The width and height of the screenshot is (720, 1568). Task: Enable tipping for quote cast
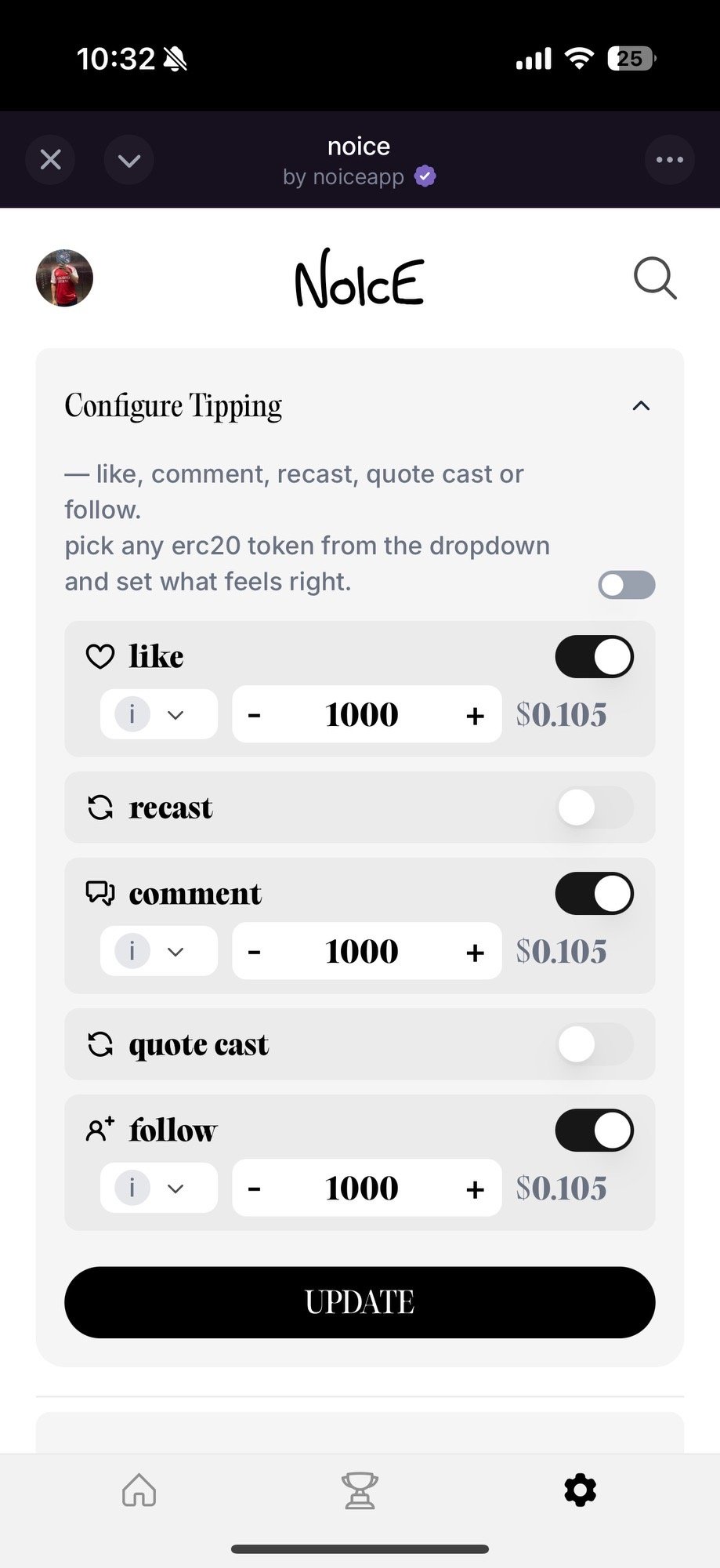595,1044
